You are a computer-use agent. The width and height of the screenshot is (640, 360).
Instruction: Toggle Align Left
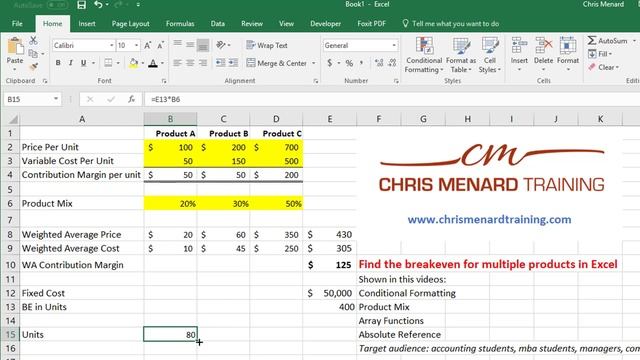tap(177, 63)
